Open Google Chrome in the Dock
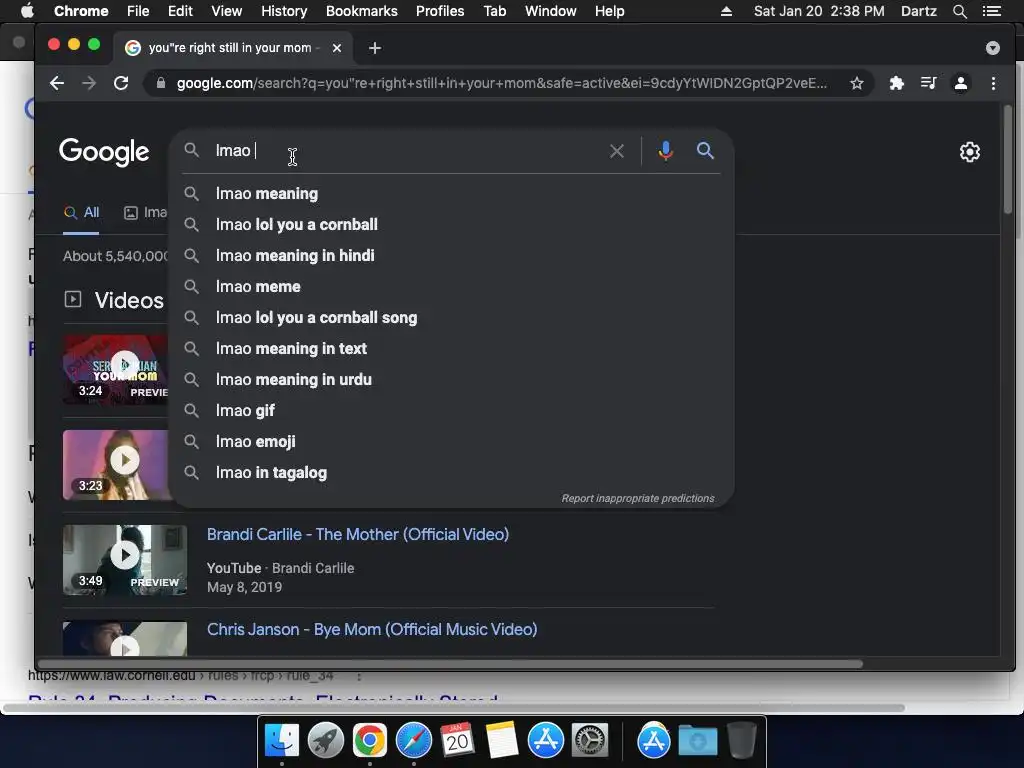The height and width of the screenshot is (768, 1024). pyautogui.click(x=370, y=741)
